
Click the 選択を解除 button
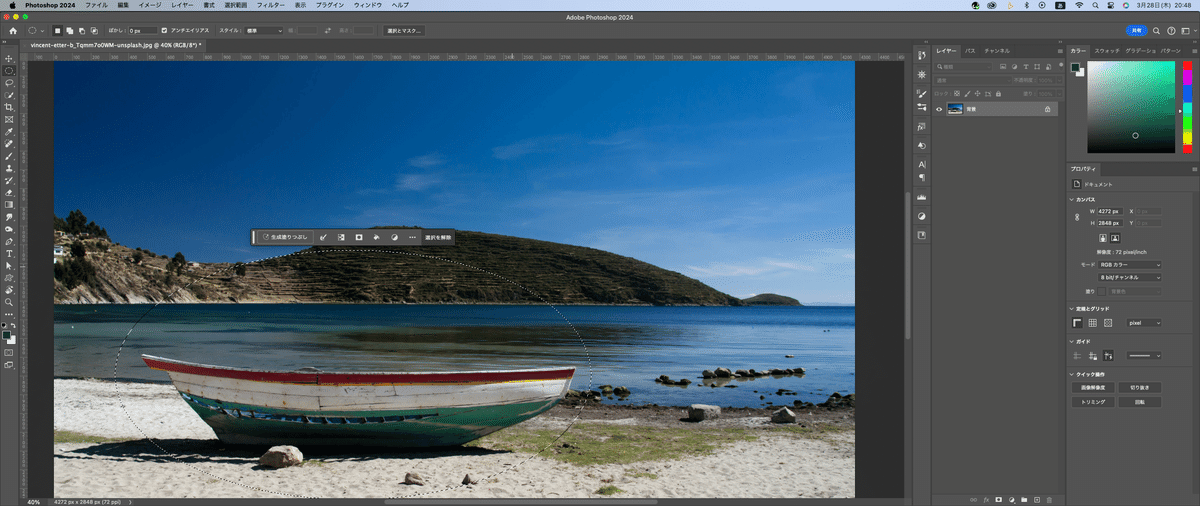pos(438,237)
